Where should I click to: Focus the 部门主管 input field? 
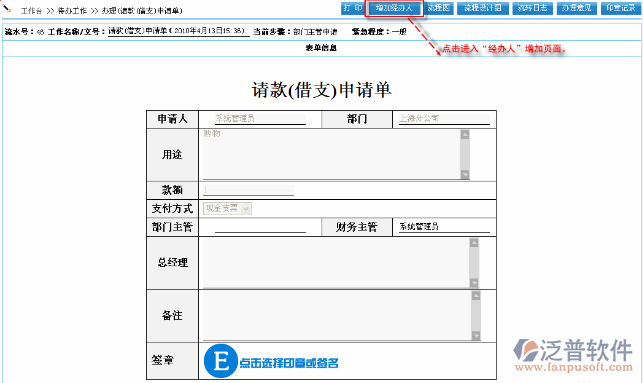[x=260, y=227]
